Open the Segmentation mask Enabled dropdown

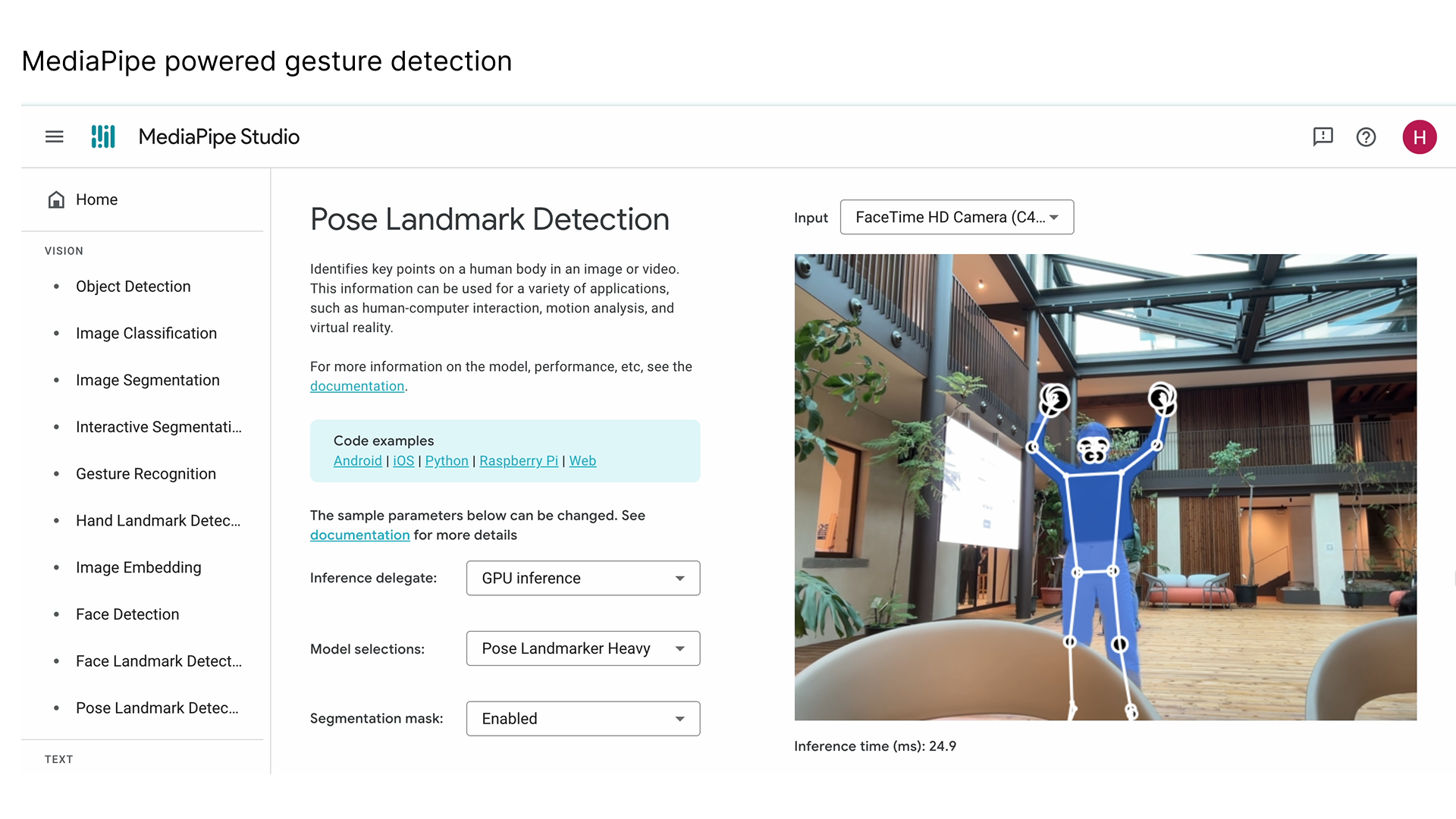point(582,718)
